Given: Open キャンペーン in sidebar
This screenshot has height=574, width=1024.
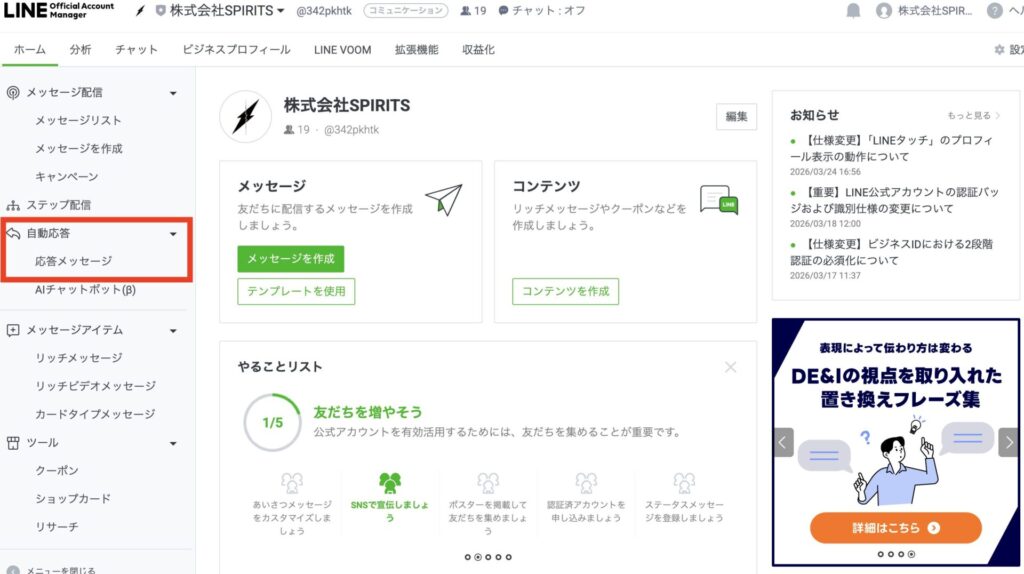Looking at the screenshot, I should (x=67, y=177).
